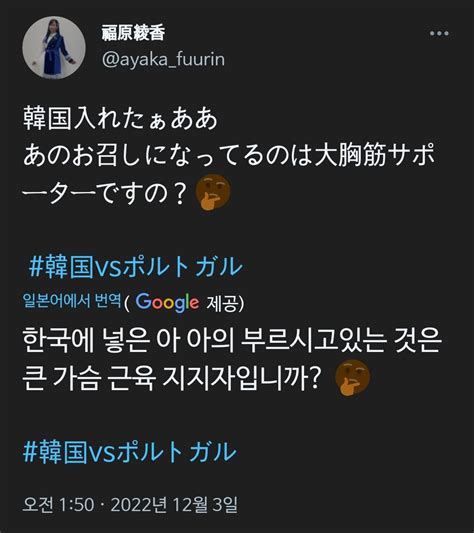Click the second #韓国vsポルトガル hashtag below translation
474x533 pixels.
click(x=130, y=452)
